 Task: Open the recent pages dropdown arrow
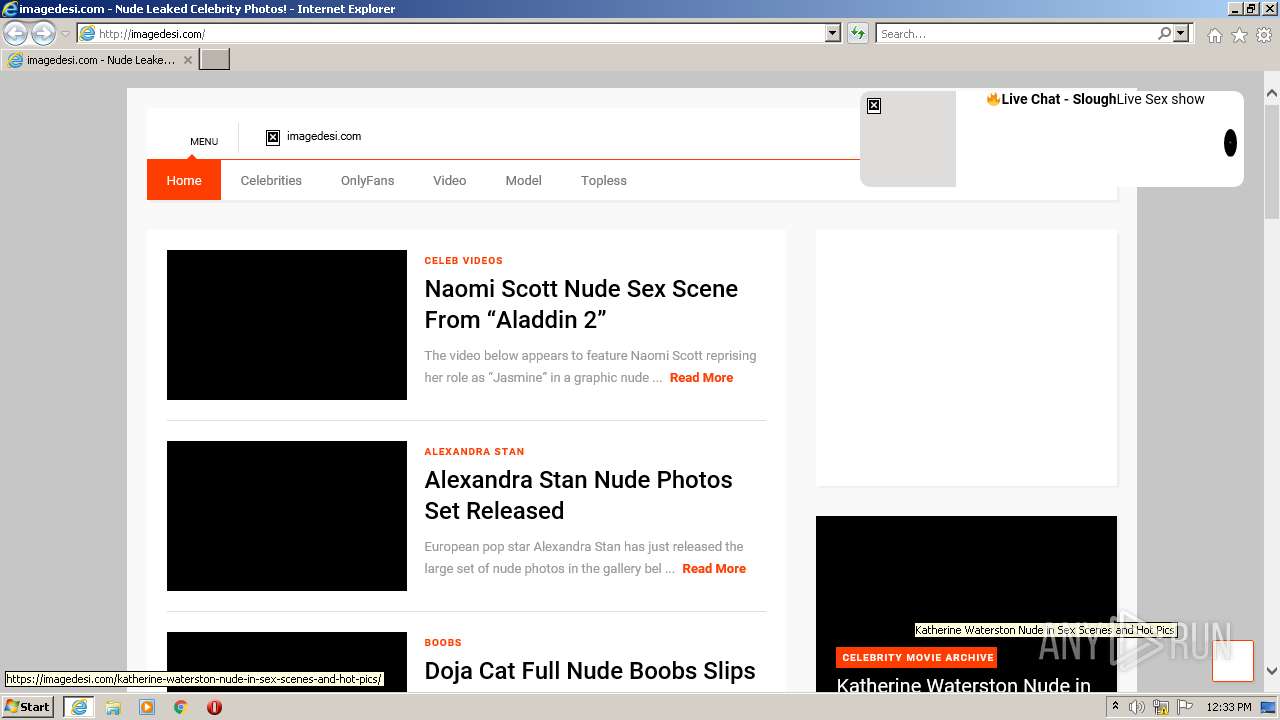(x=65, y=34)
